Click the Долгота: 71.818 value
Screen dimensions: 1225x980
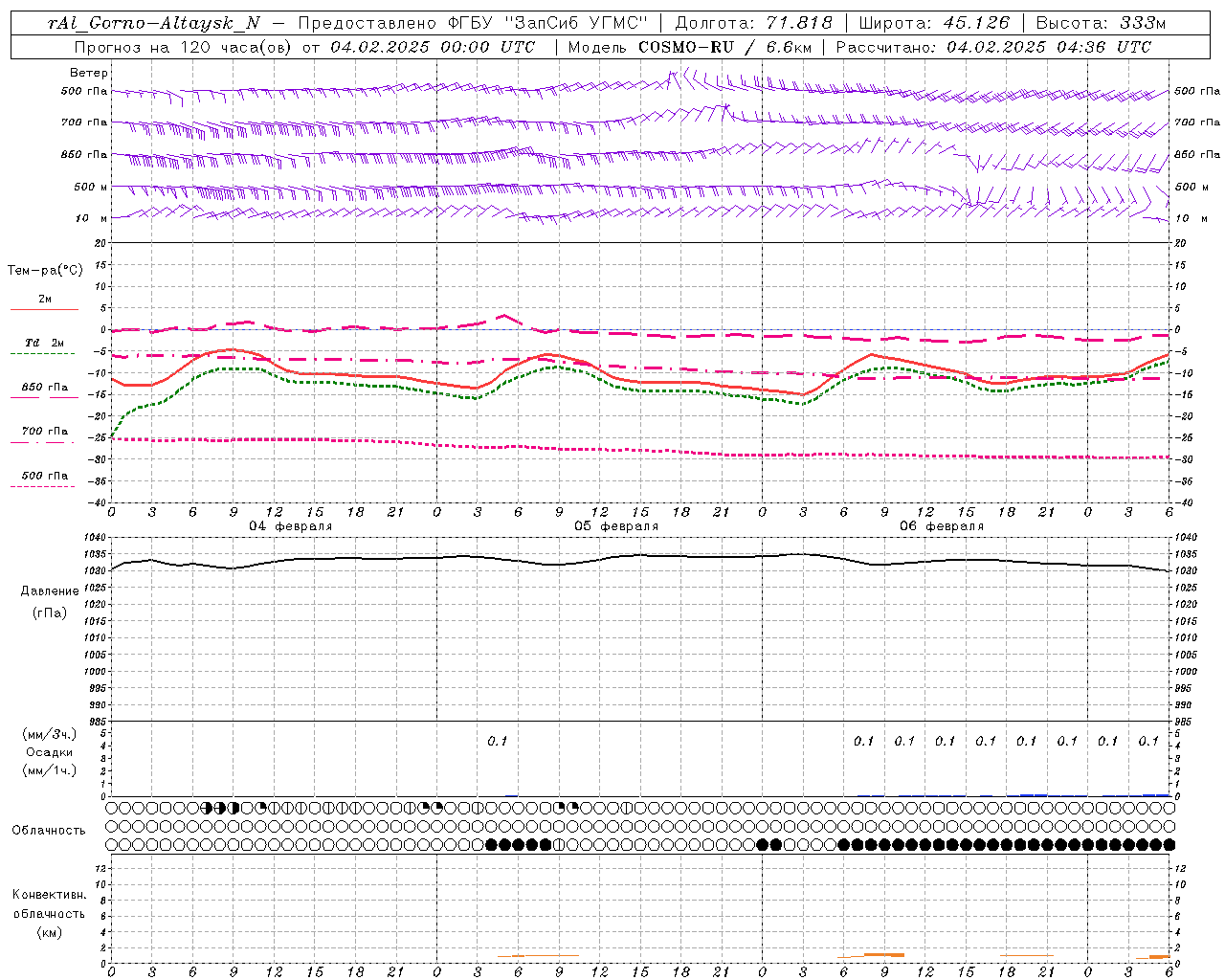tap(754, 23)
